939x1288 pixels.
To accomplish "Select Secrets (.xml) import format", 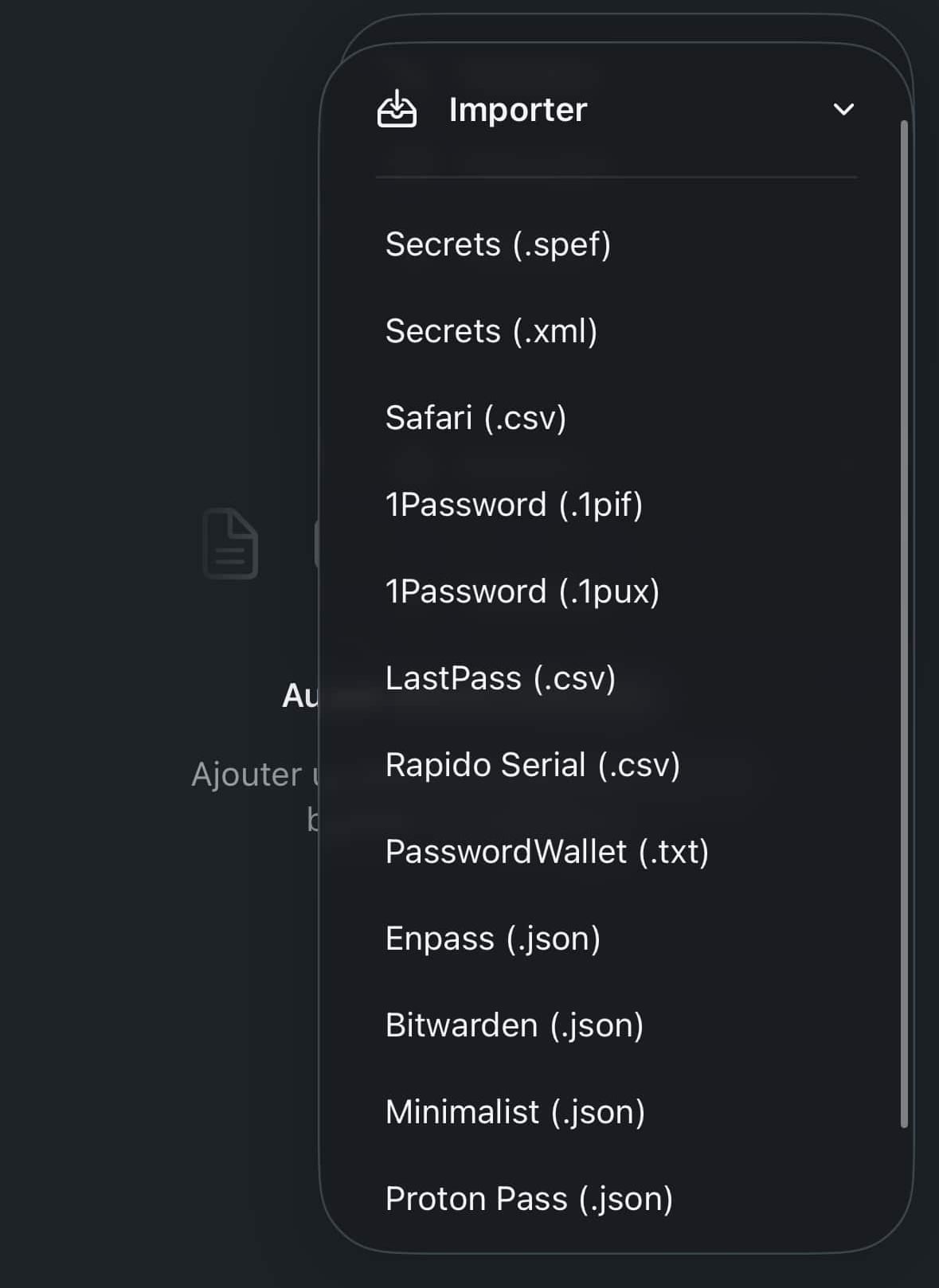I will click(491, 330).
